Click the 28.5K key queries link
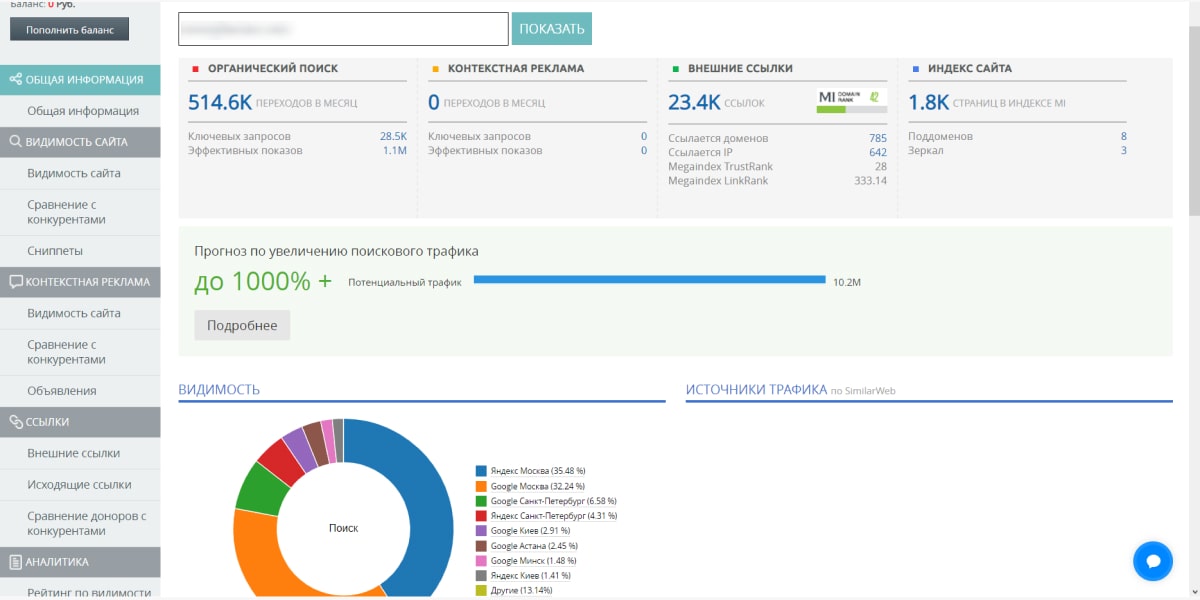The height and width of the screenshot is (600, 1200). tap(393, 136)
